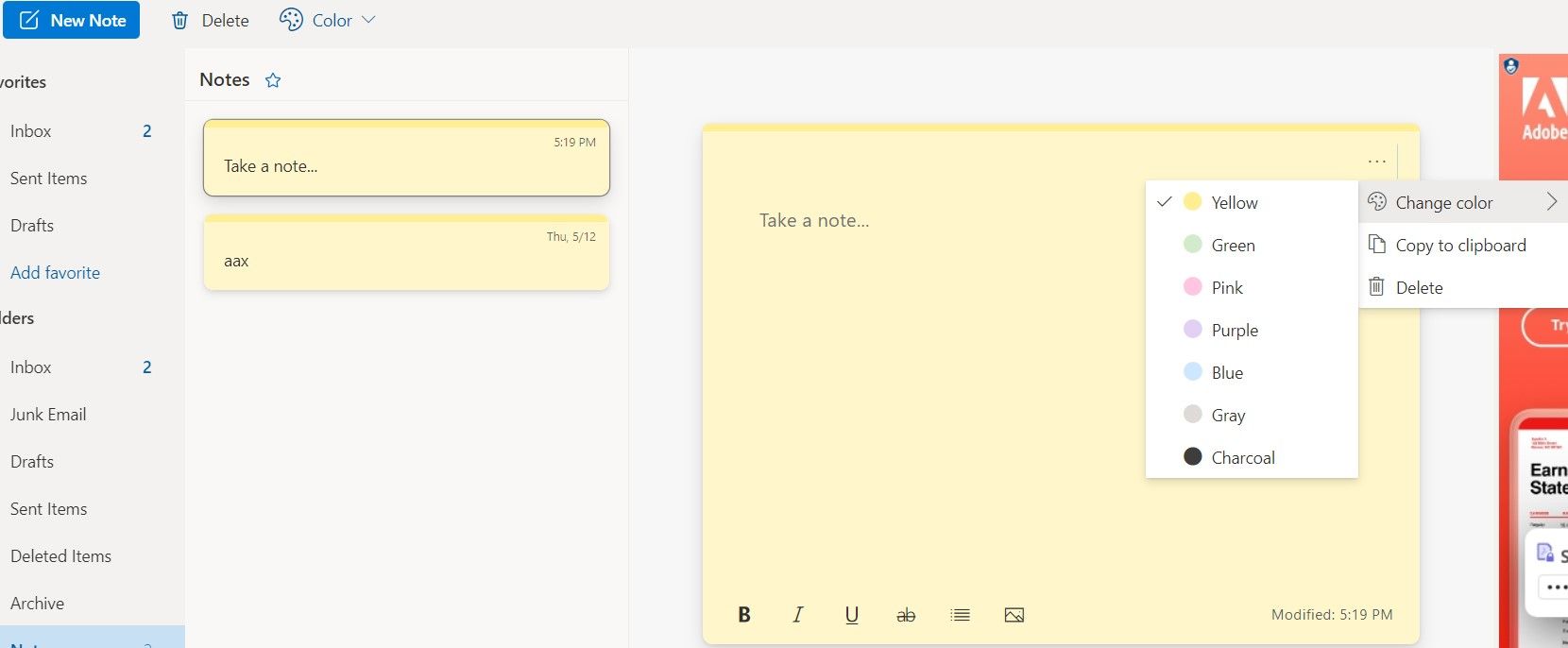Select the Yellow color option

1252,202
